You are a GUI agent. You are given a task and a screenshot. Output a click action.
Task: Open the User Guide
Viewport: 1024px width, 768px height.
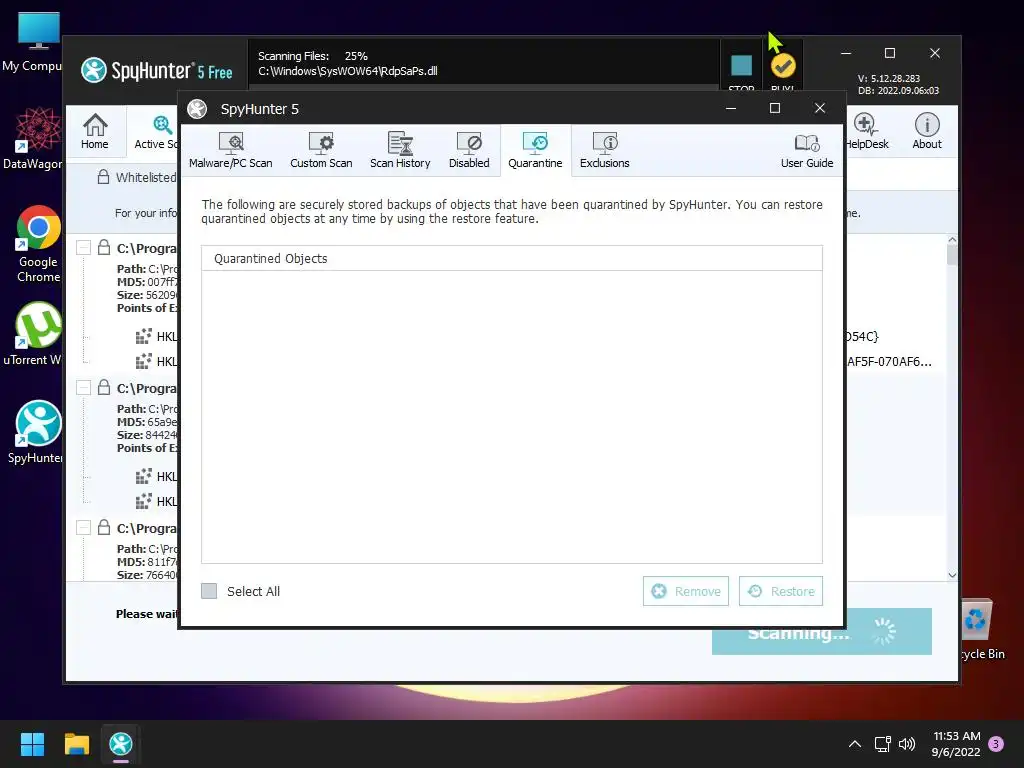point(807,150)
